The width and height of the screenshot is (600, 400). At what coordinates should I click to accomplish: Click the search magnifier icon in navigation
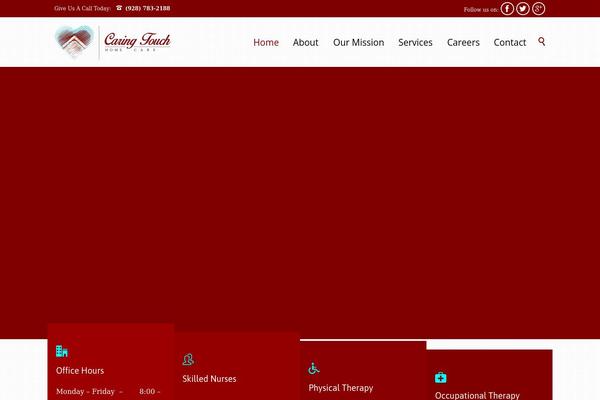tap(541, 41)
